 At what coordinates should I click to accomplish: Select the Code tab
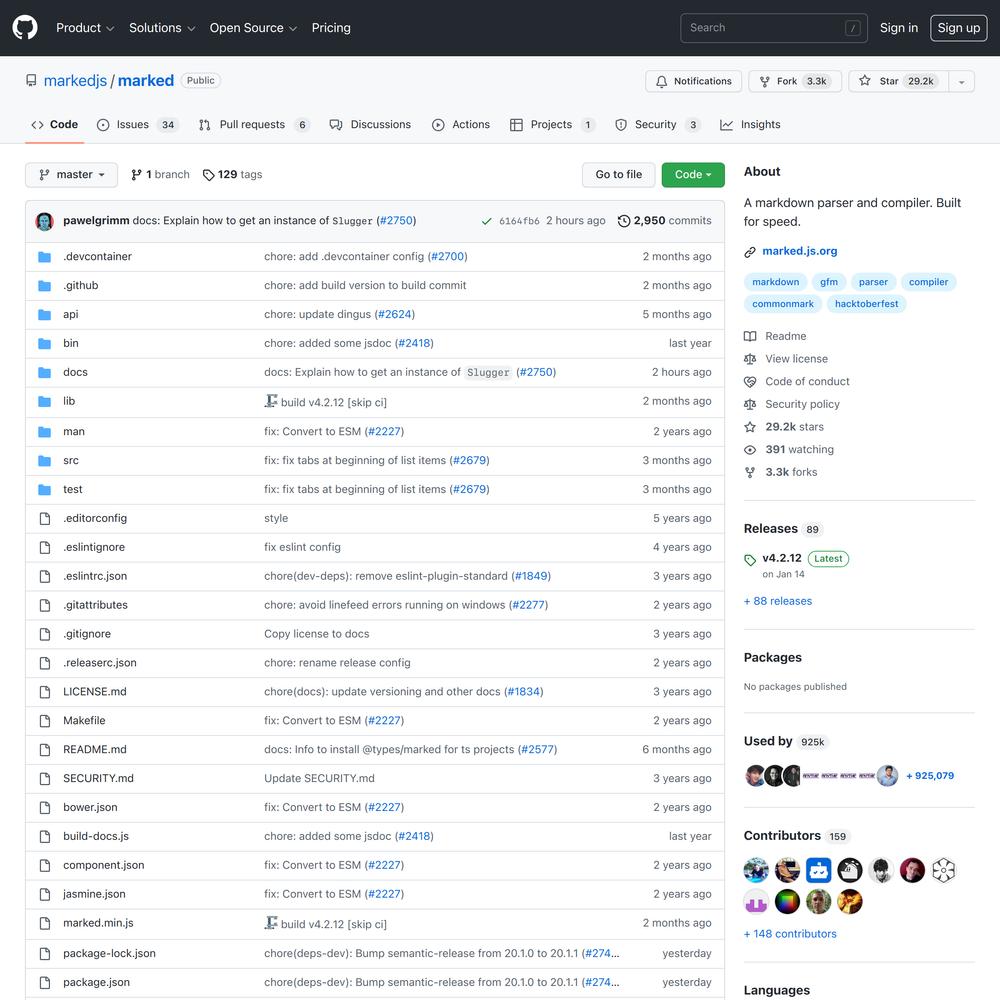click(55, 124)
